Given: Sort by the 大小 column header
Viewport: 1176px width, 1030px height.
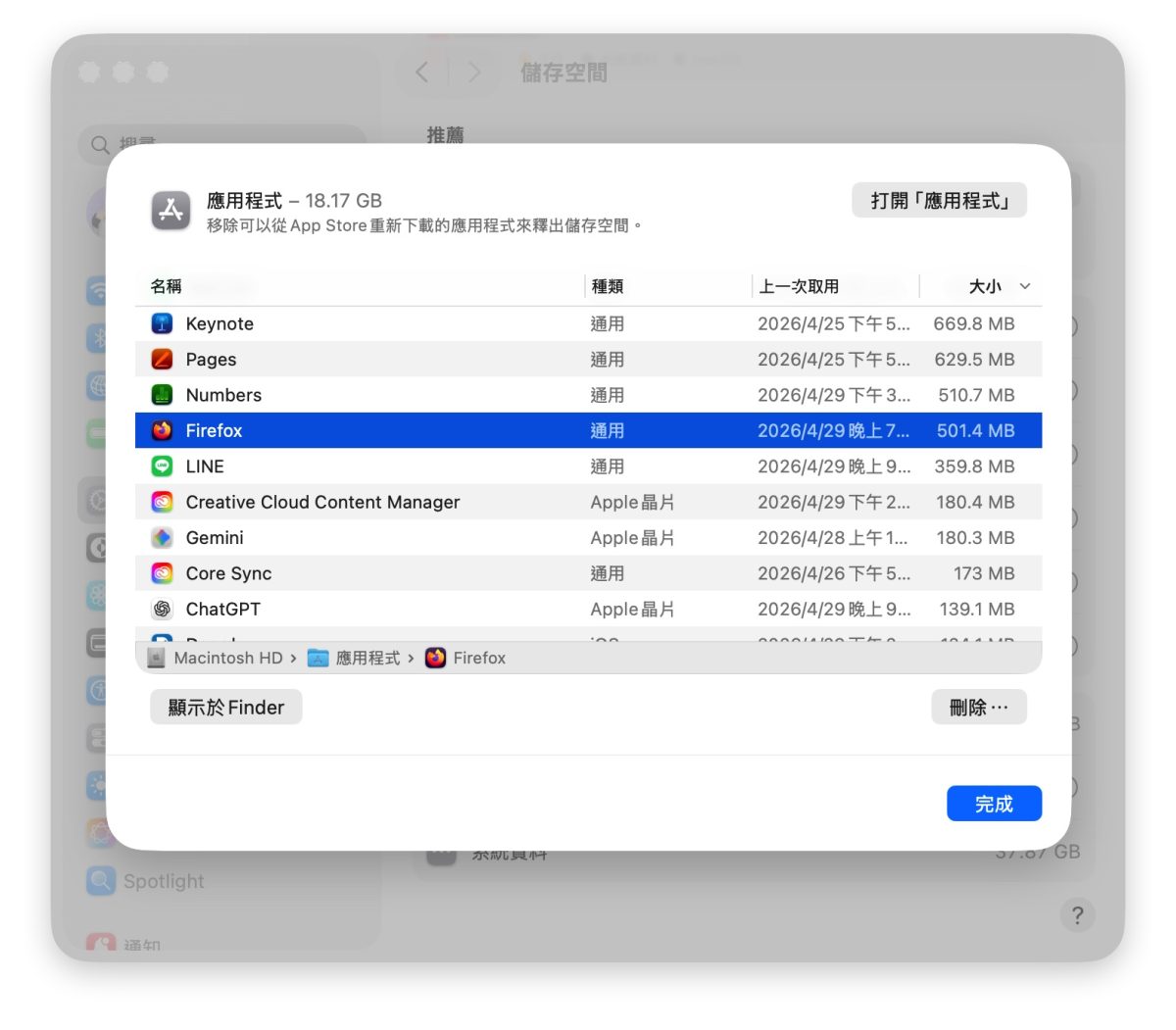Looking at the screenshot, I should pos(985,286).
